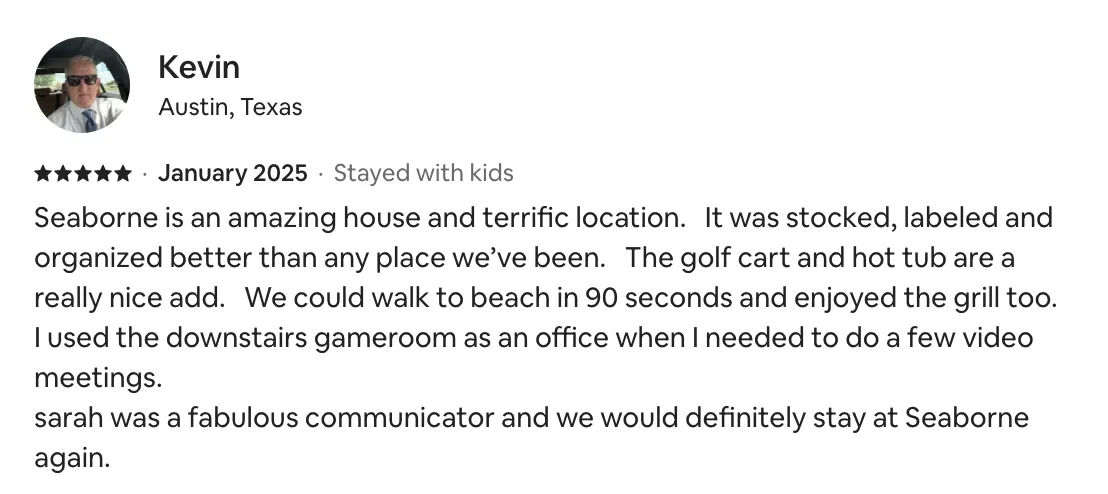Click the first star in the rating
This screenshot has height=494, width=1108.
tap(43, 174)
